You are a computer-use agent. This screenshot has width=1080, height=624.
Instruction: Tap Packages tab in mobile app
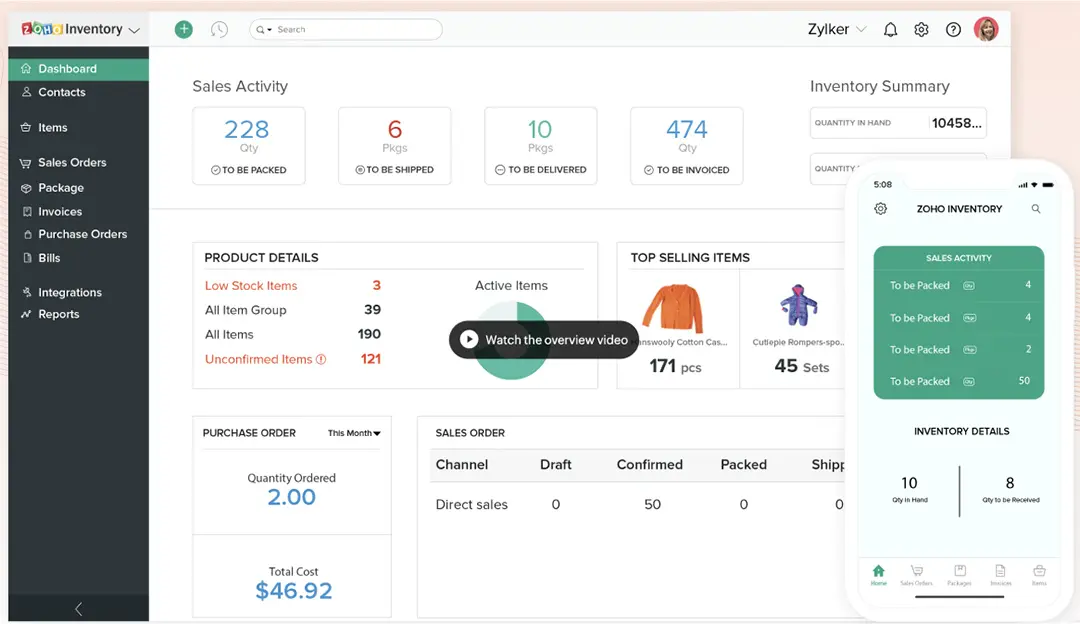959,574
